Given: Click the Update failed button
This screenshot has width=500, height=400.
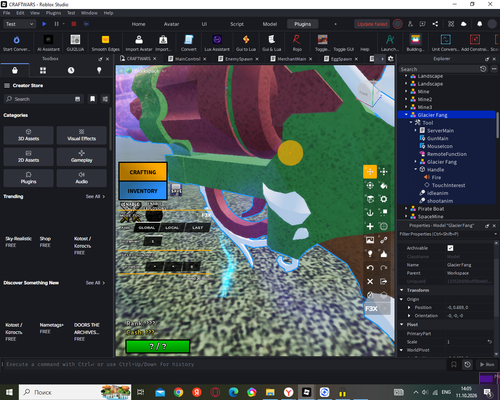Looking at the screenshot, I should click(x=372, y=24).
